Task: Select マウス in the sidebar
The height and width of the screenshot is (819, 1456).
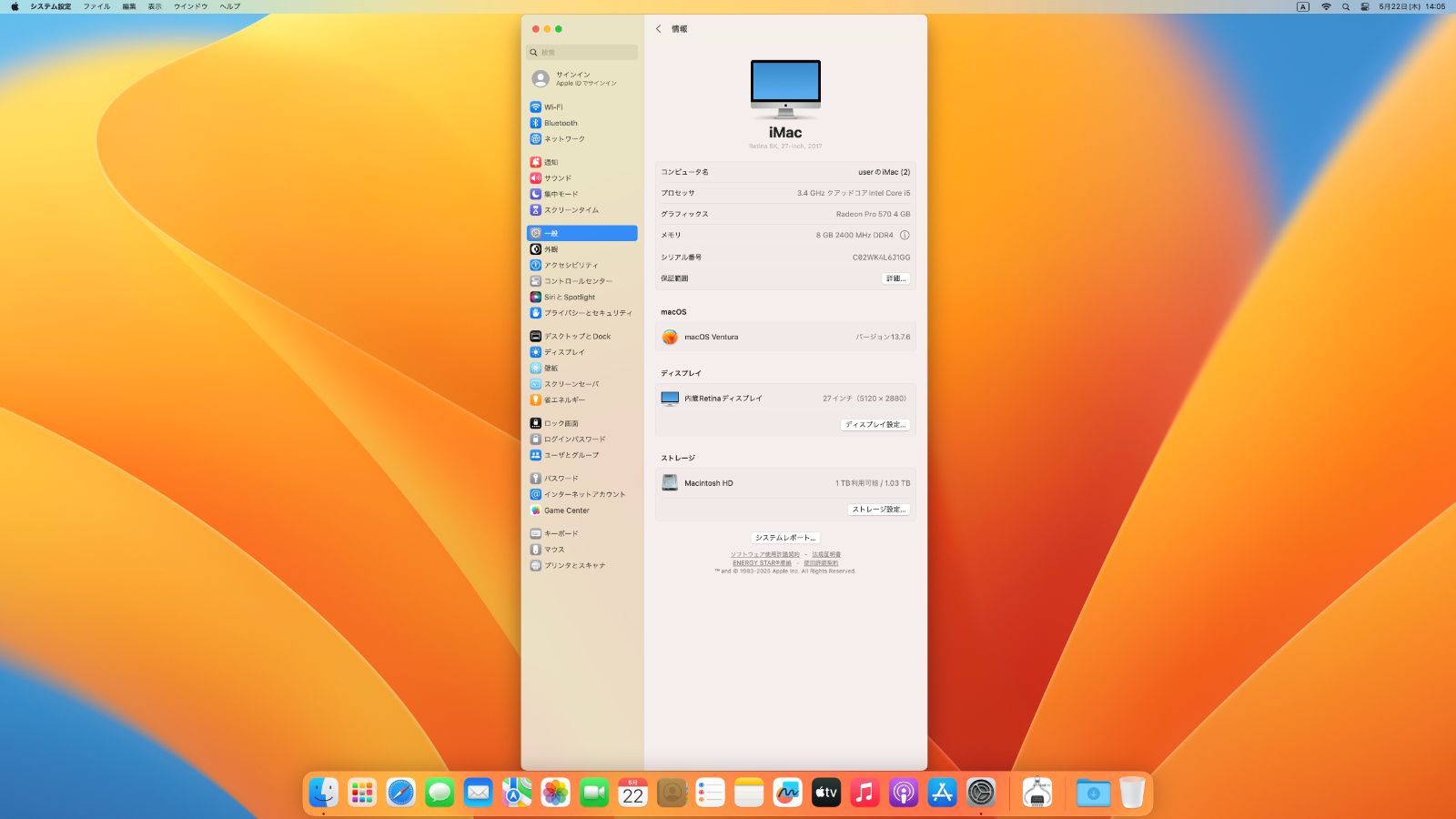Action: [582, 549]
